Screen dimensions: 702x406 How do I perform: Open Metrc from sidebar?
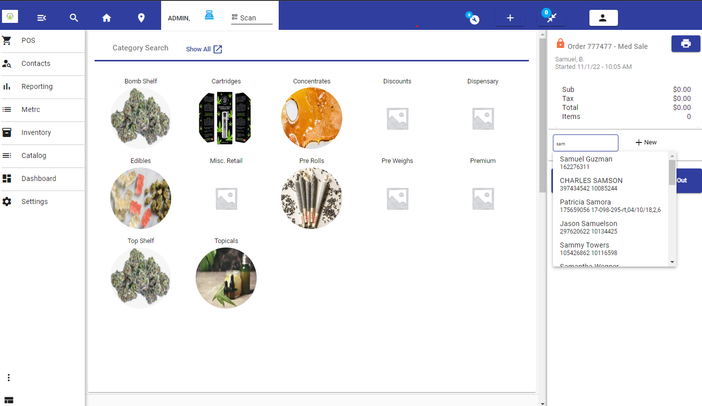(x=42, y=109)
